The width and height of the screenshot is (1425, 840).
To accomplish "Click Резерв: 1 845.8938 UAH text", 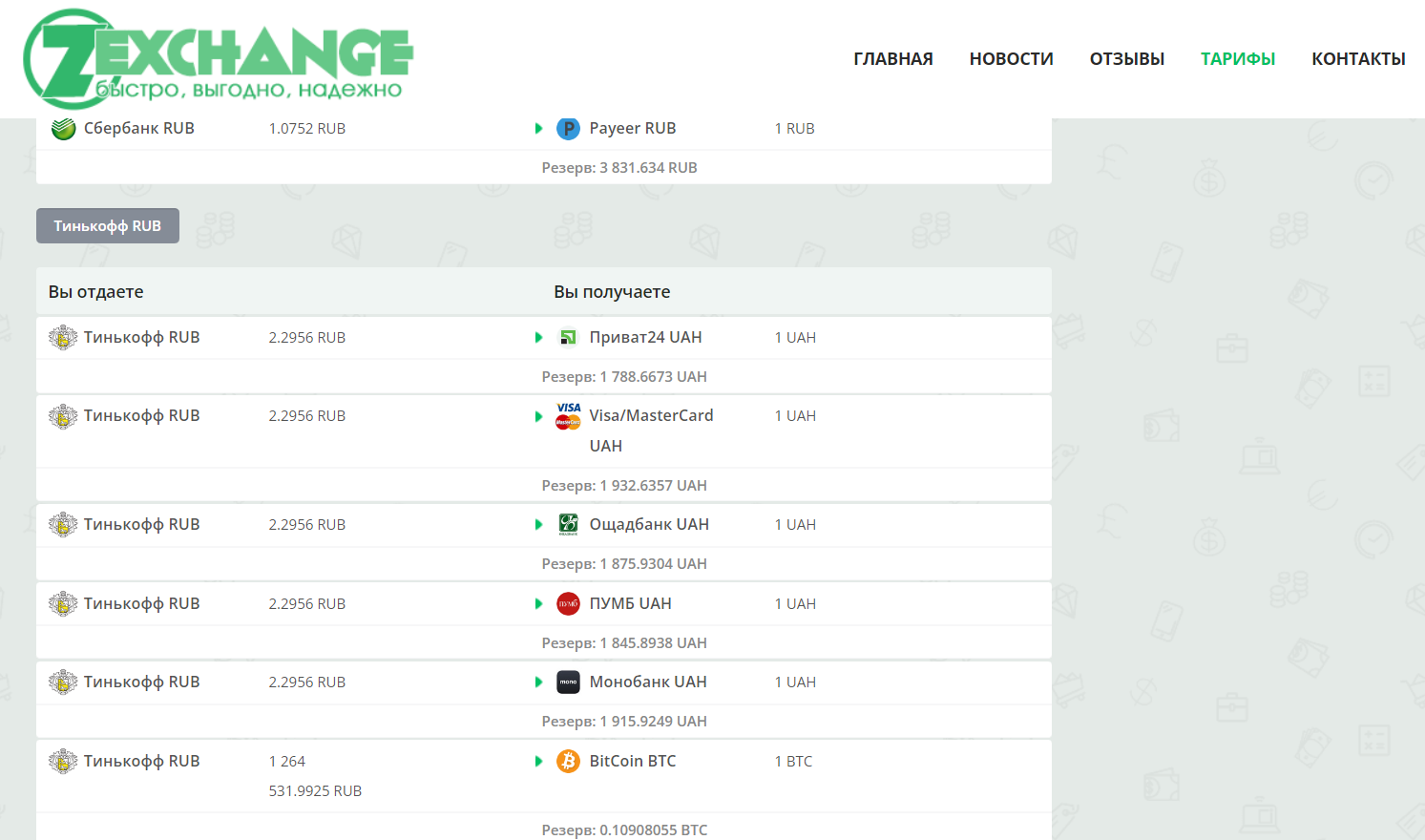I will point(624,643).
